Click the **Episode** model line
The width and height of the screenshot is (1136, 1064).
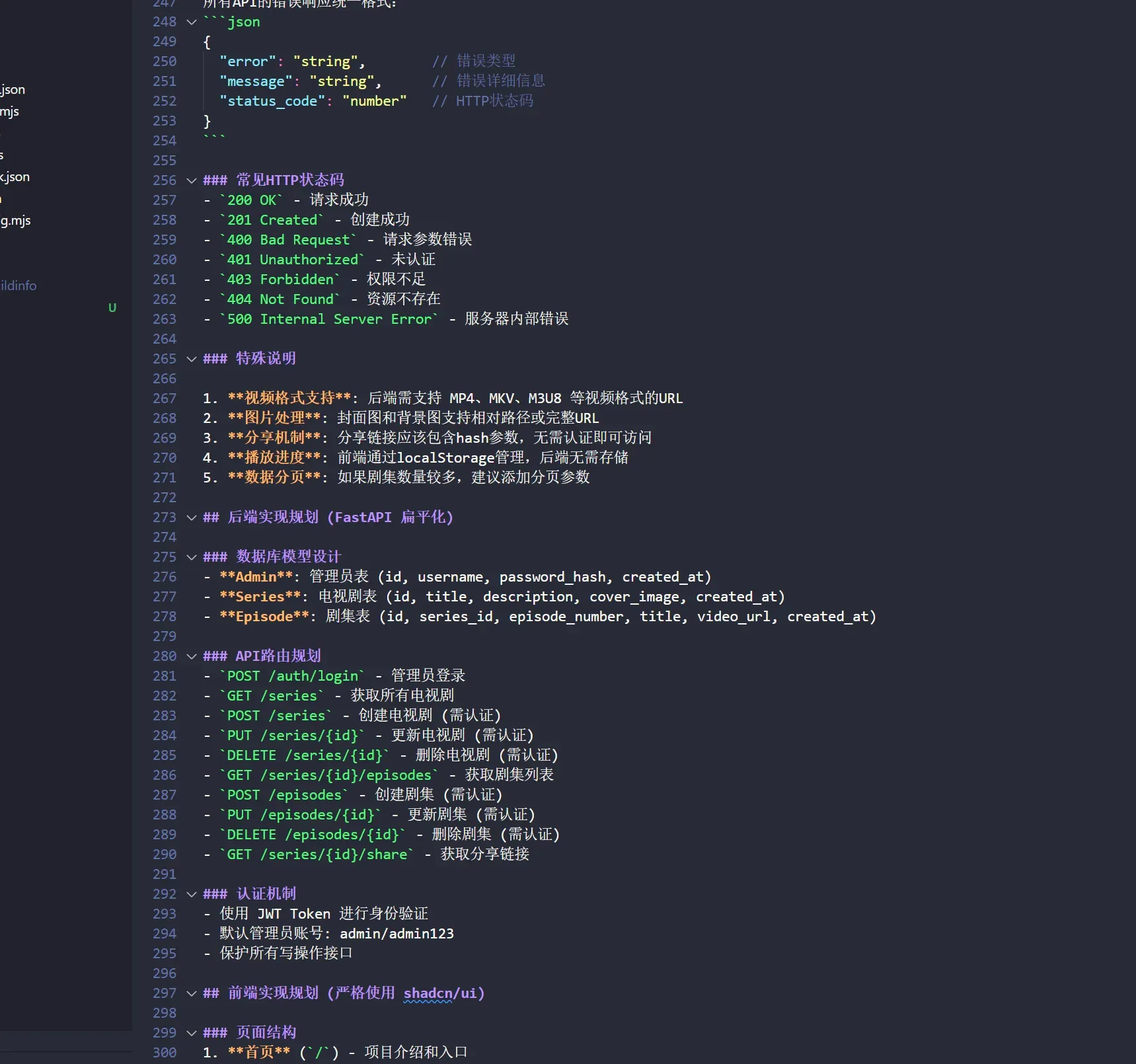[x=540, y=617]
